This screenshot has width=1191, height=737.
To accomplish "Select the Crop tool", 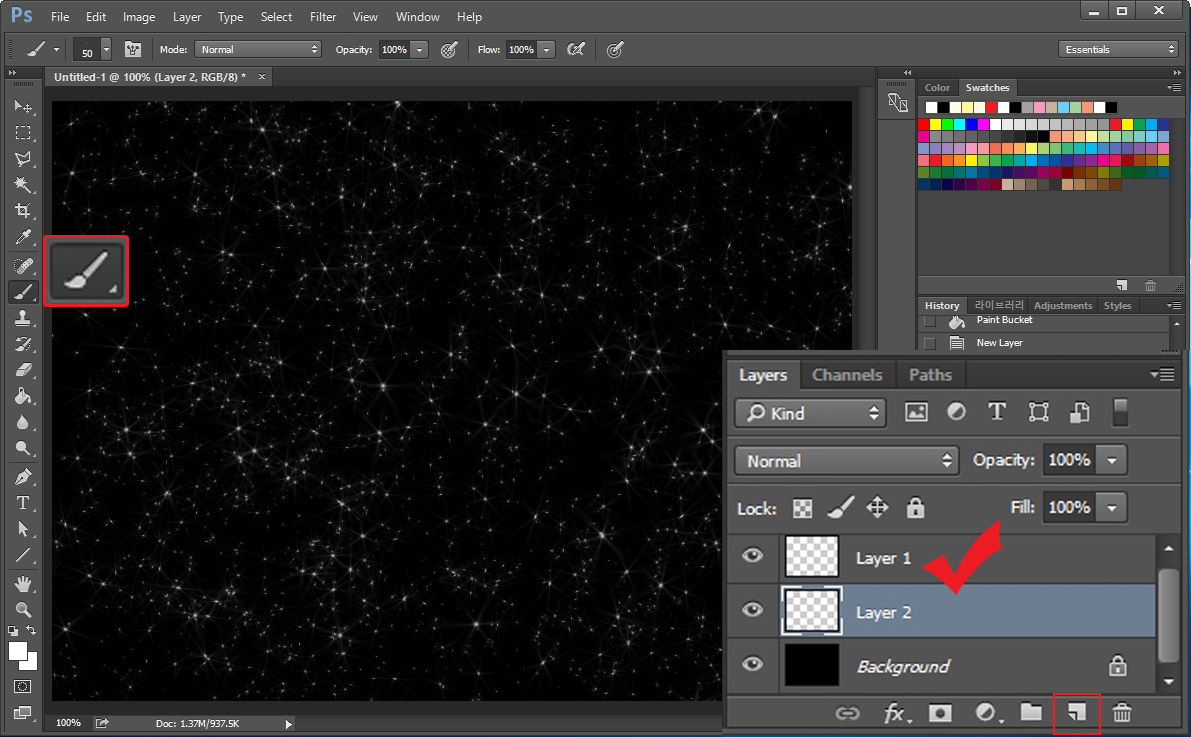I will 23,211.
